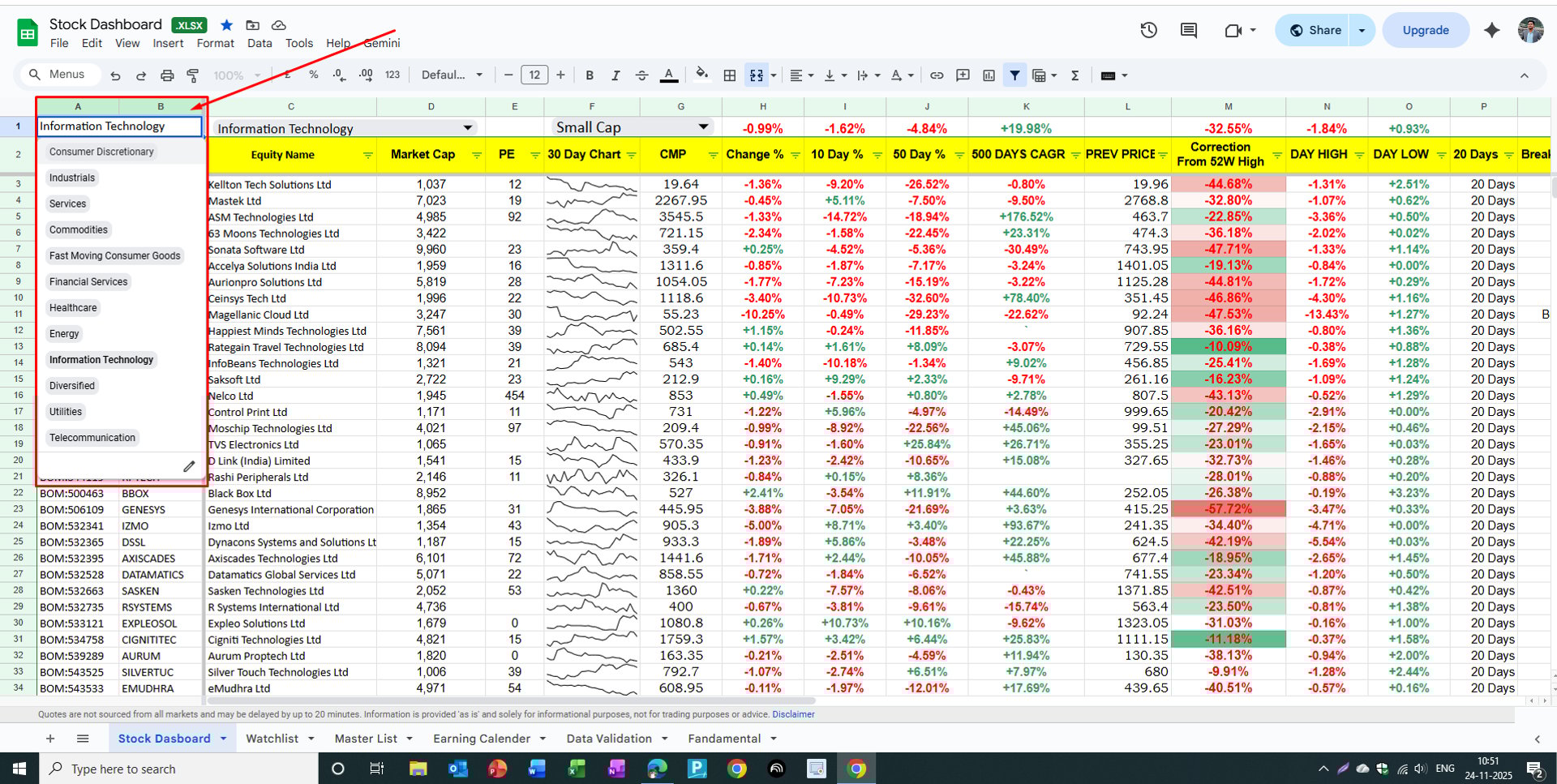1557x784 pixels.
Task: Open the Share options dropdown arrow
Action: (x=1362, y=30)
